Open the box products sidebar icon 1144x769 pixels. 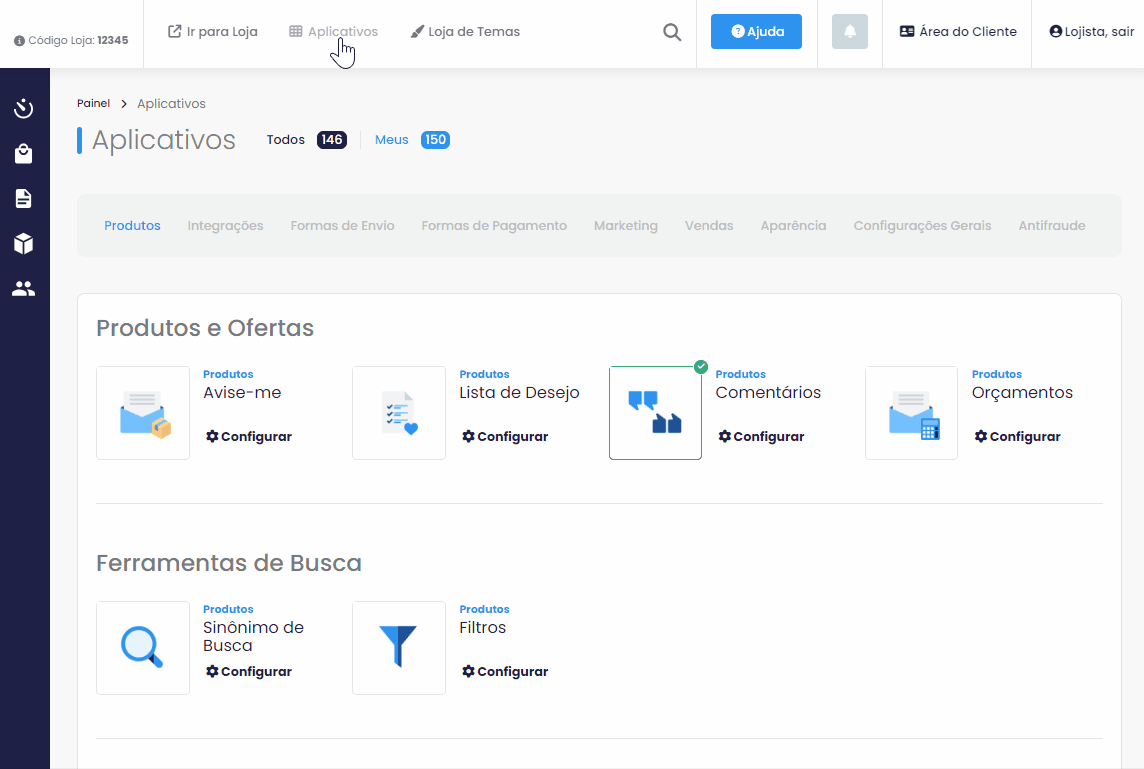pos(24,243)
